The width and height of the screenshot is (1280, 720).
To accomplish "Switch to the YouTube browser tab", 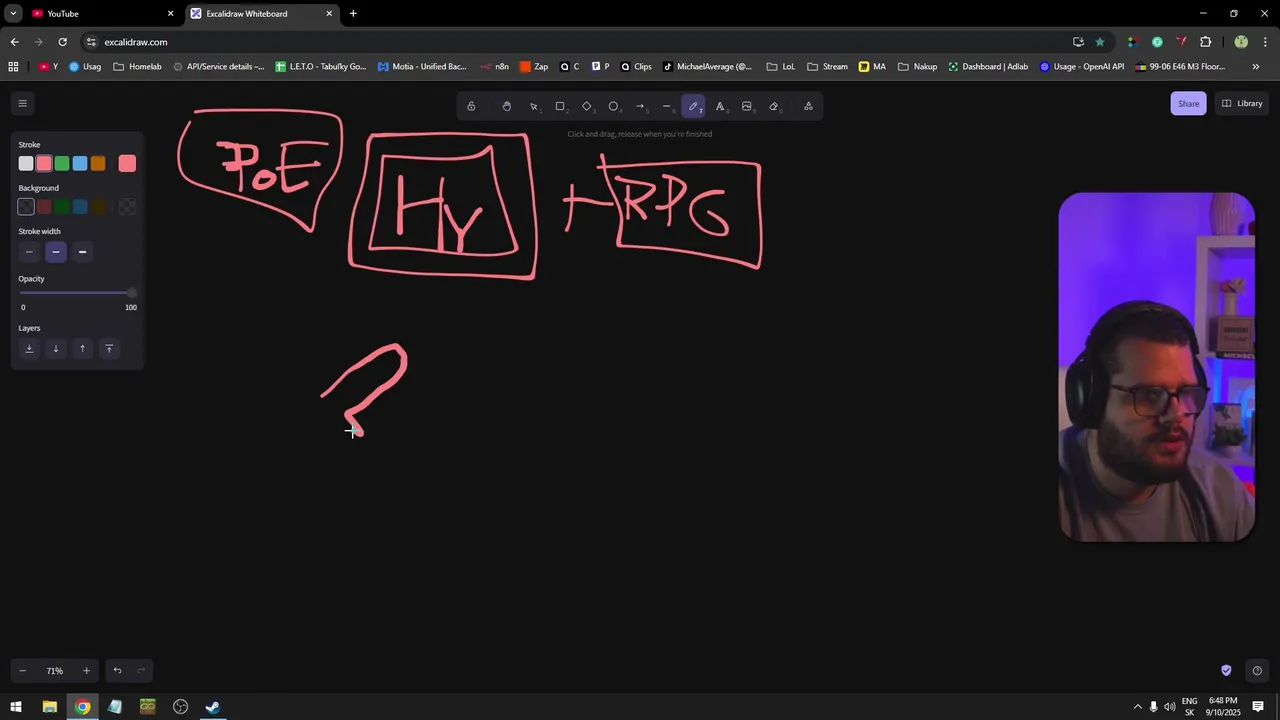I will tap(101, 14).
